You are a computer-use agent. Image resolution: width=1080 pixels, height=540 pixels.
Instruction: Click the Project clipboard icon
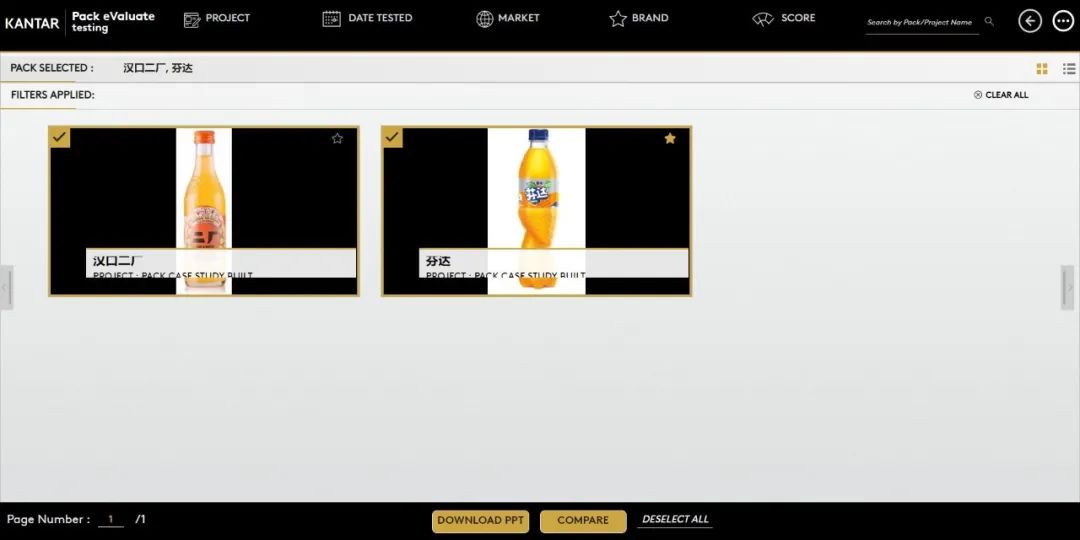pyautogui.click(x=192, y=19)
